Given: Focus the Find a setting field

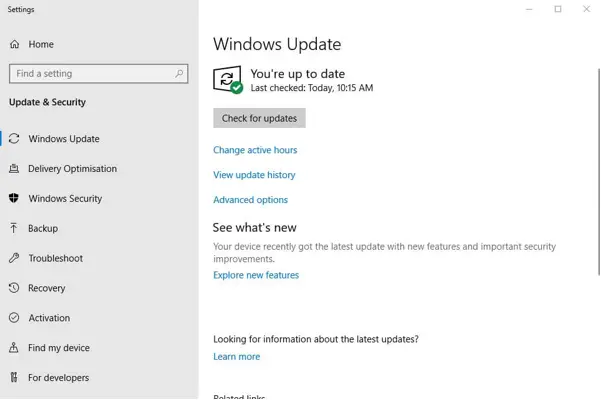Looking at the screenshot, I should [x=99, y=74].
